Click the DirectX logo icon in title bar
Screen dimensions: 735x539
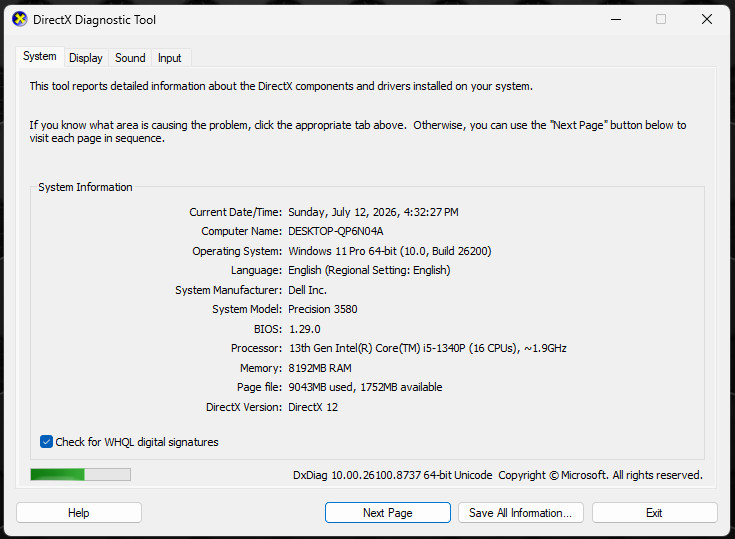20,19
